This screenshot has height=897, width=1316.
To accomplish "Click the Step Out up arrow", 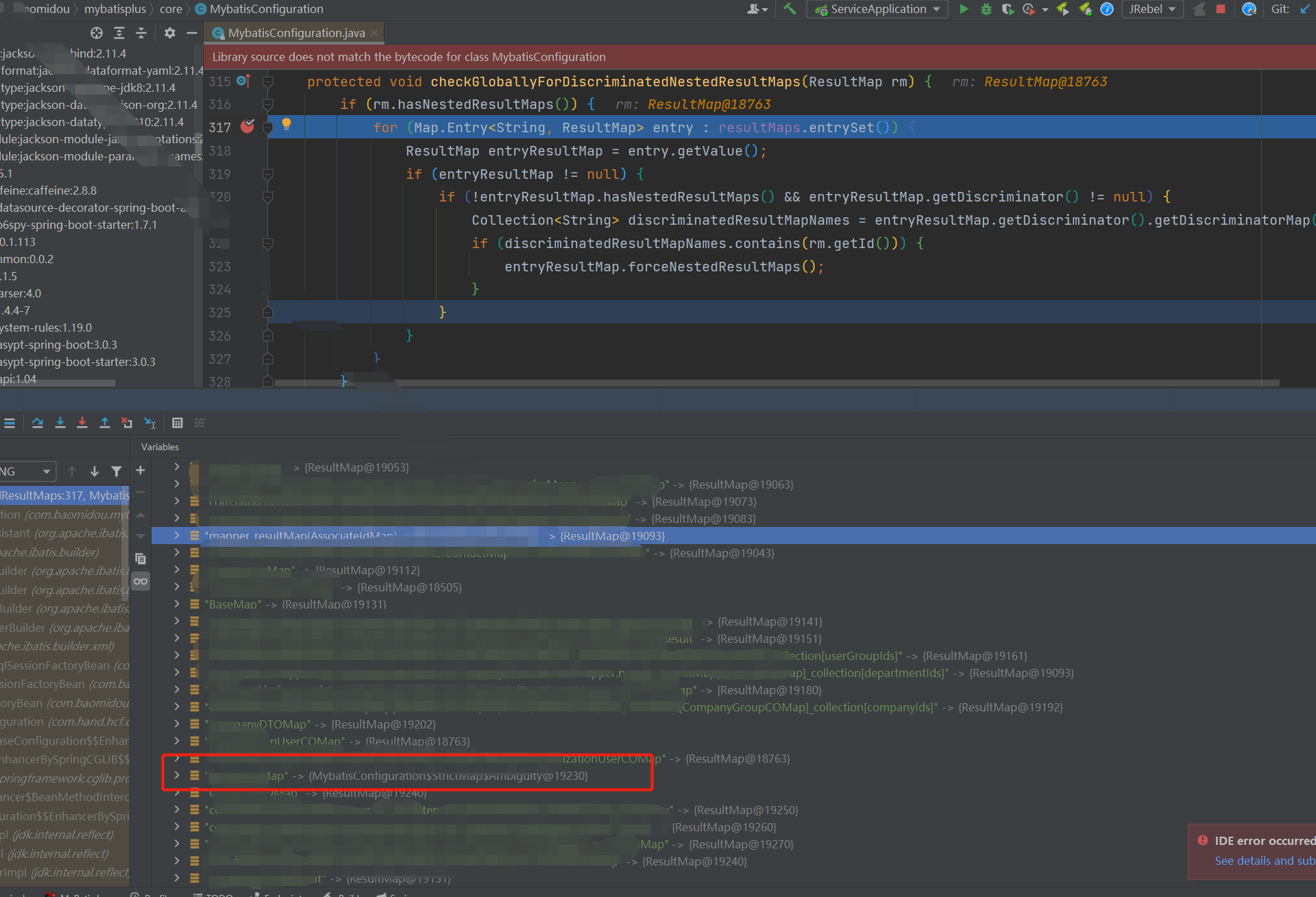I will coord(105,423).
